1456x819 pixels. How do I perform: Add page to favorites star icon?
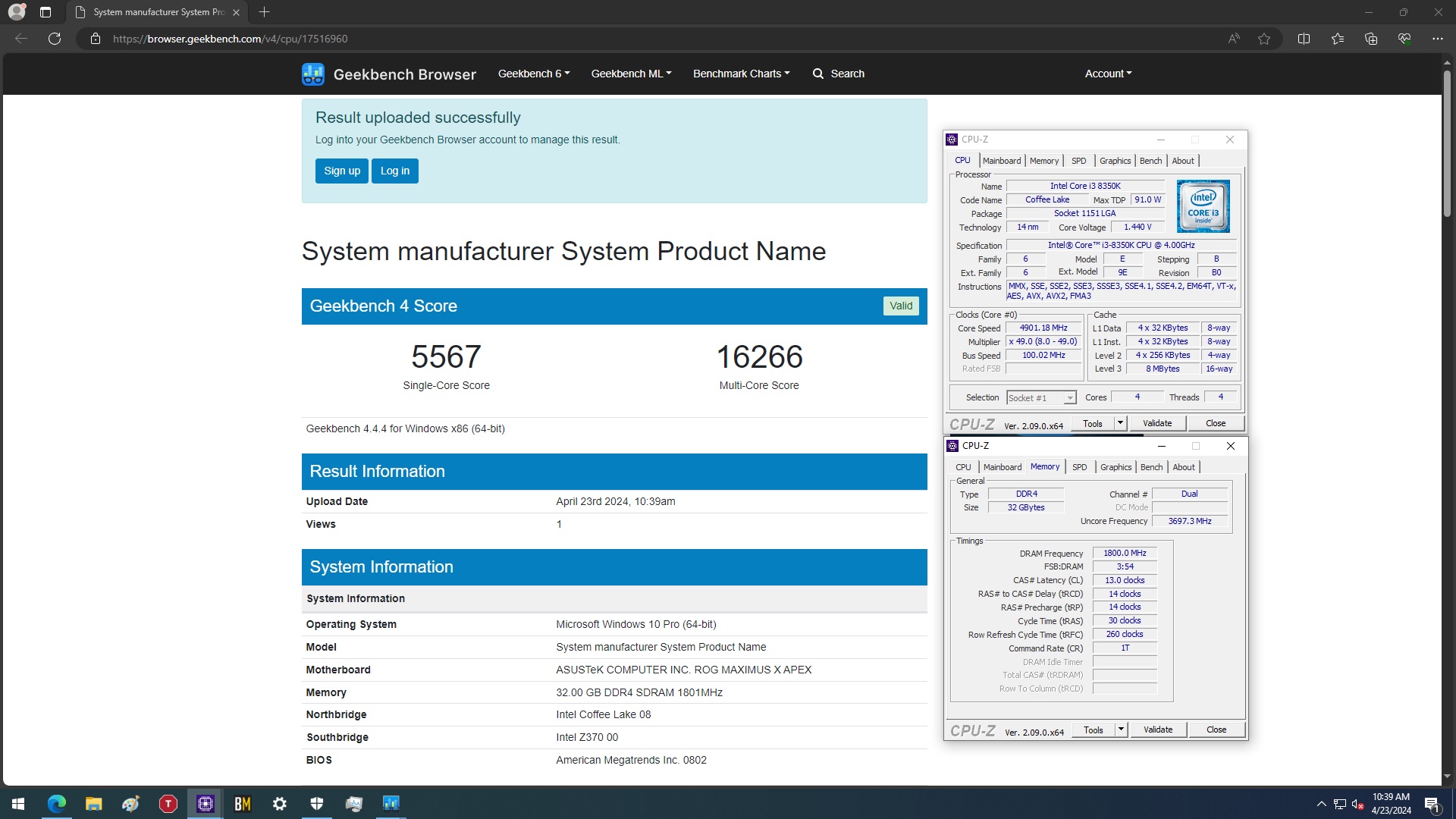1264,39
